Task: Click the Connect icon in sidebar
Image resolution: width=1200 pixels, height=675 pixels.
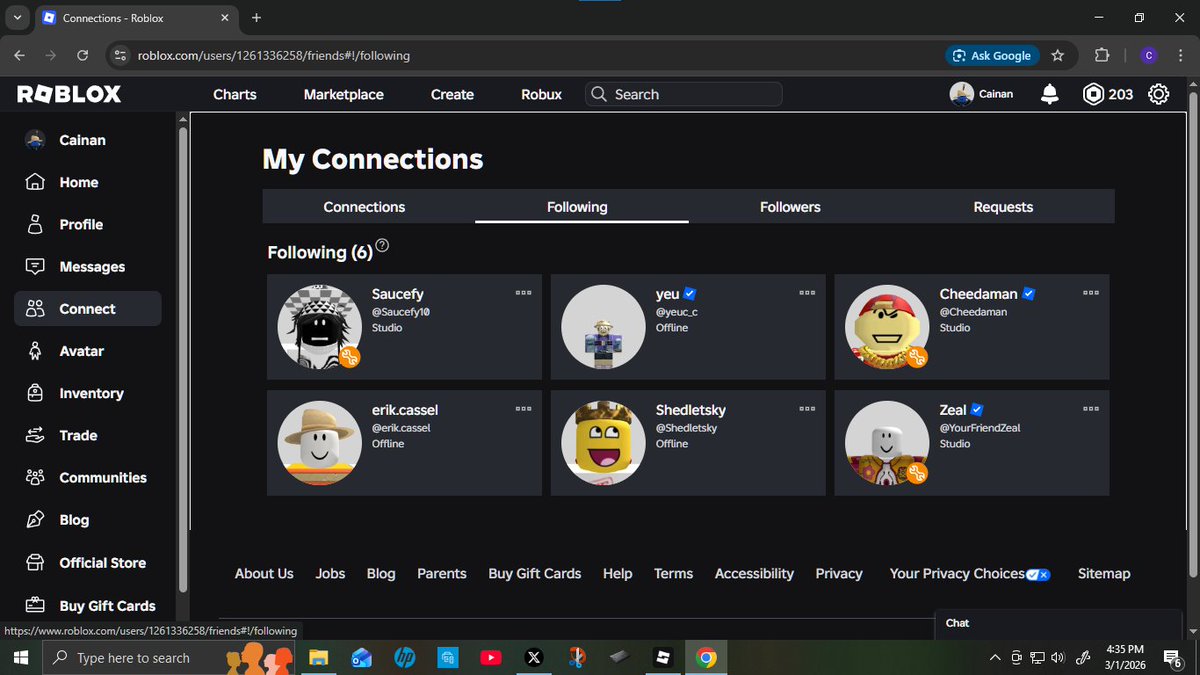Action: click(x=35, y=309)
